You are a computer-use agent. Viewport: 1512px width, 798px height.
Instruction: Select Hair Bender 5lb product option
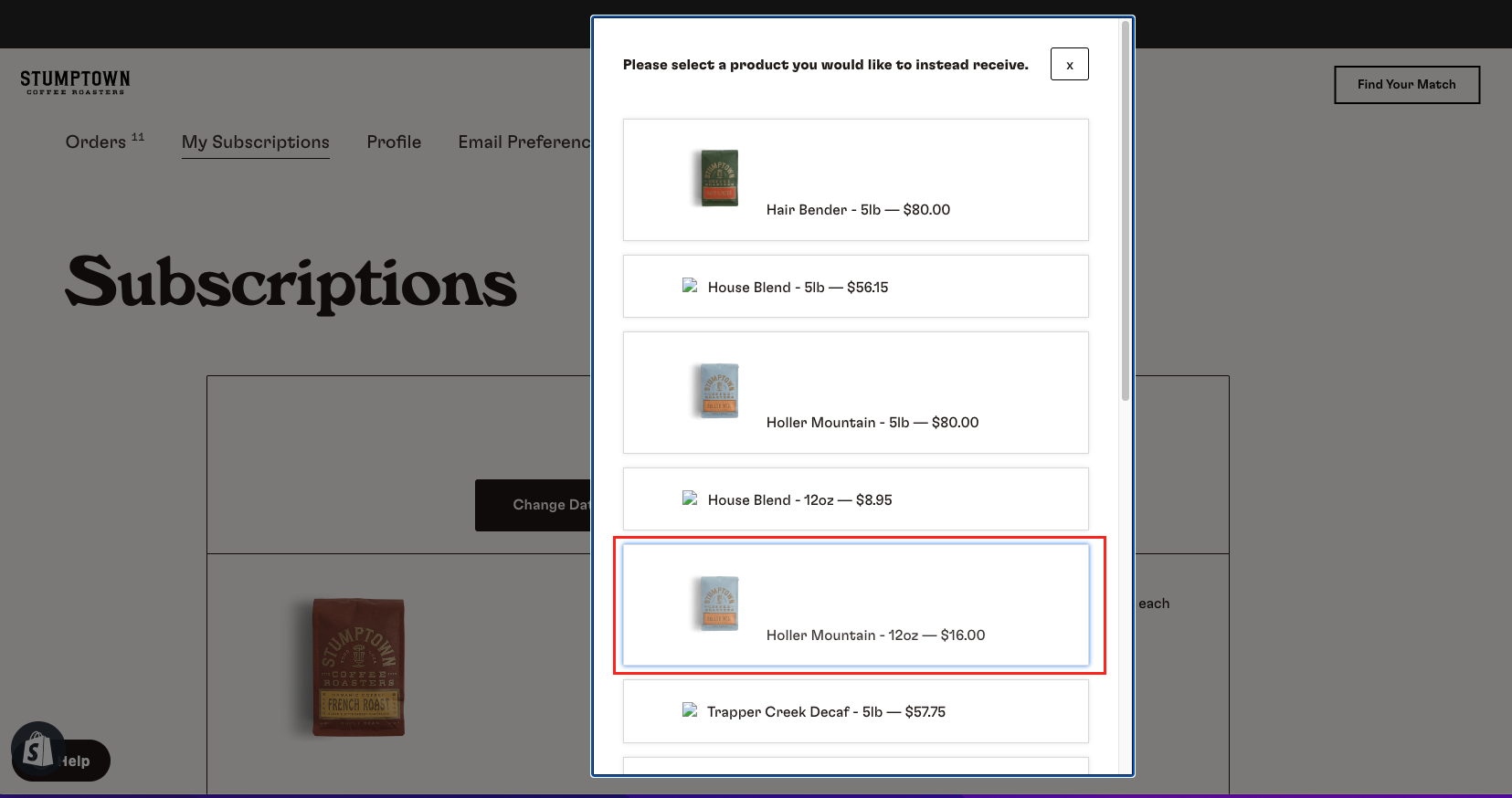(855, 180)
